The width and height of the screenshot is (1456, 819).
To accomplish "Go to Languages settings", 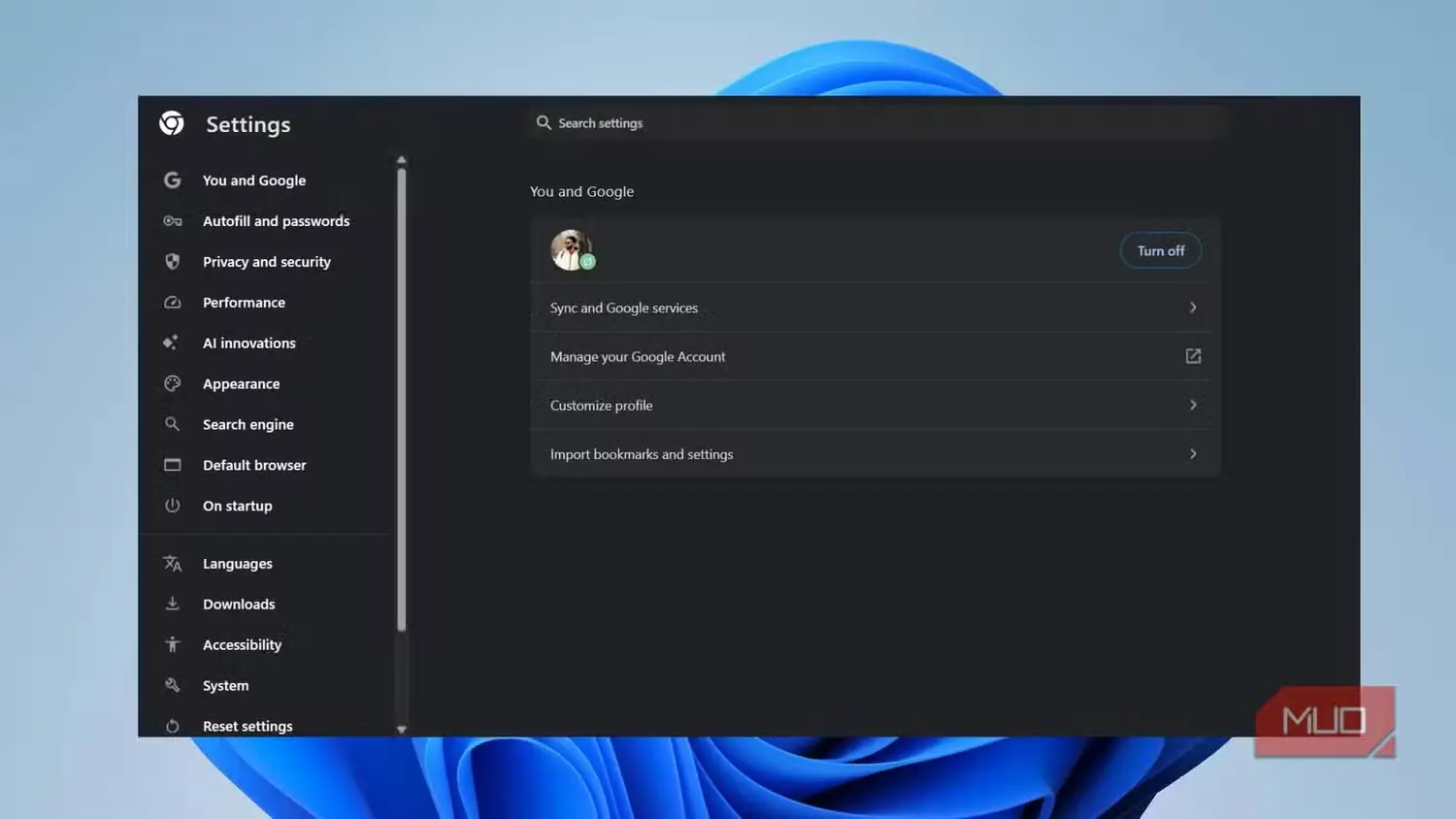I will coord(238,564).
